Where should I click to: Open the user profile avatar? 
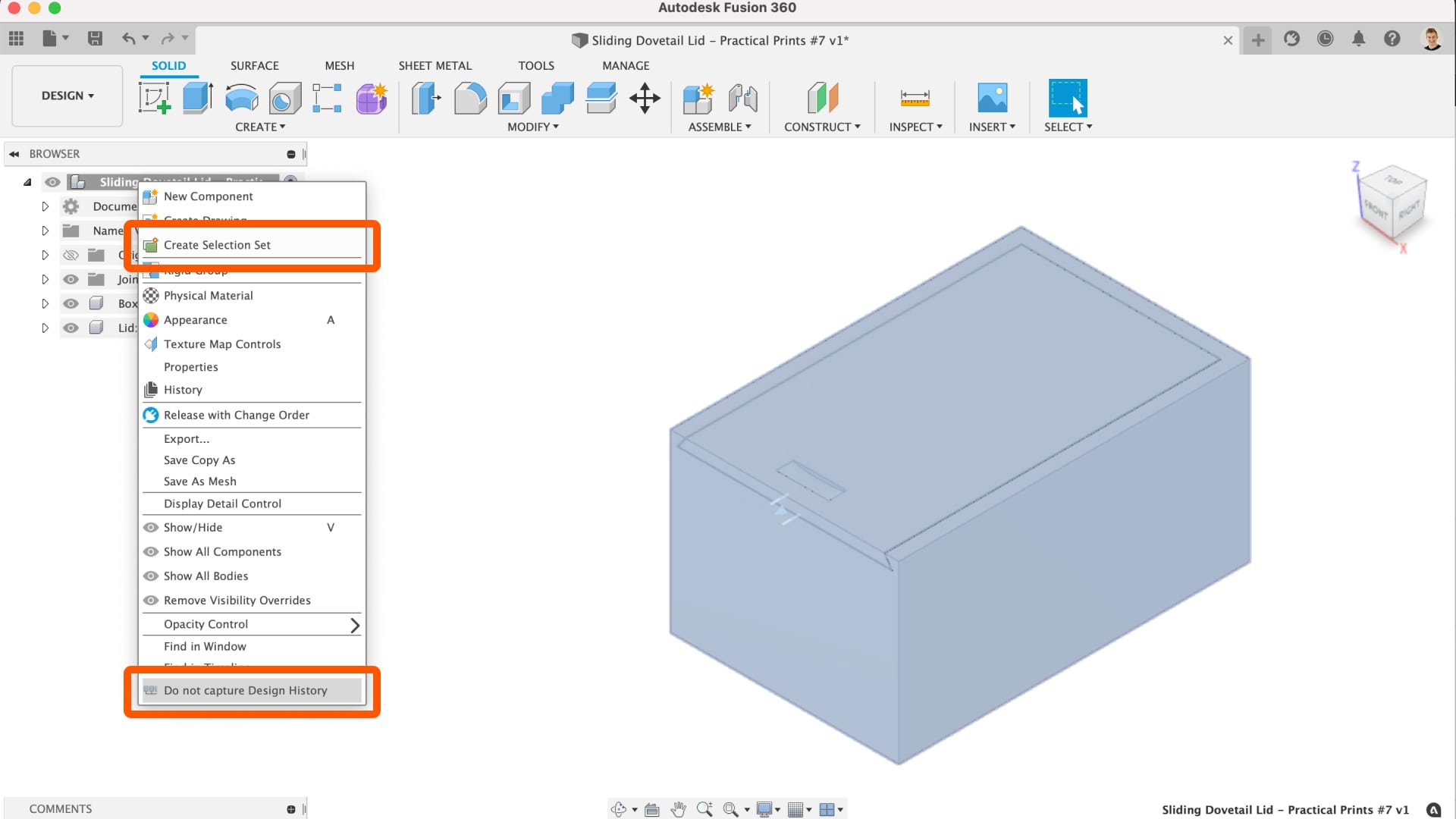coord(1432,39)
